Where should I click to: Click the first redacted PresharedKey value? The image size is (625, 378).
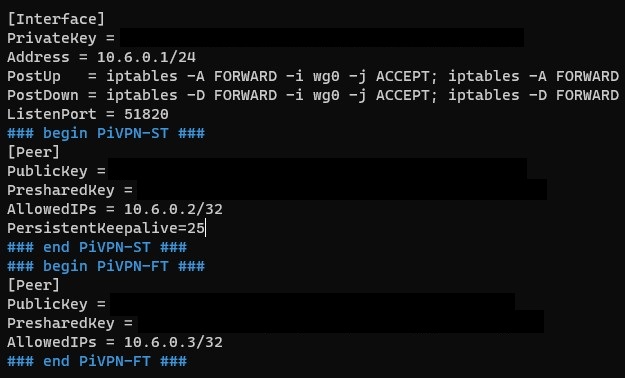click(x=342, y=189)
